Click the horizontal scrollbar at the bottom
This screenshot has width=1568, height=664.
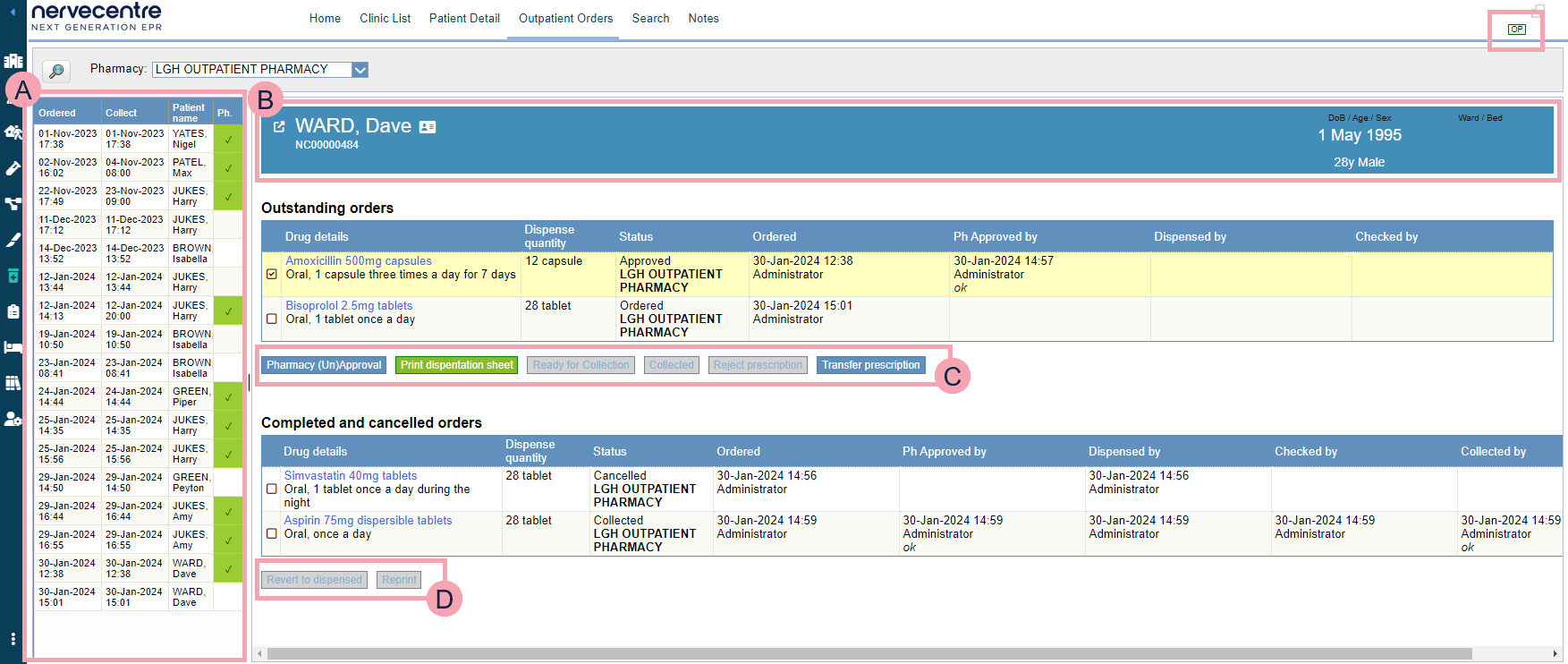pyautogui.click(x=868, y=653)
